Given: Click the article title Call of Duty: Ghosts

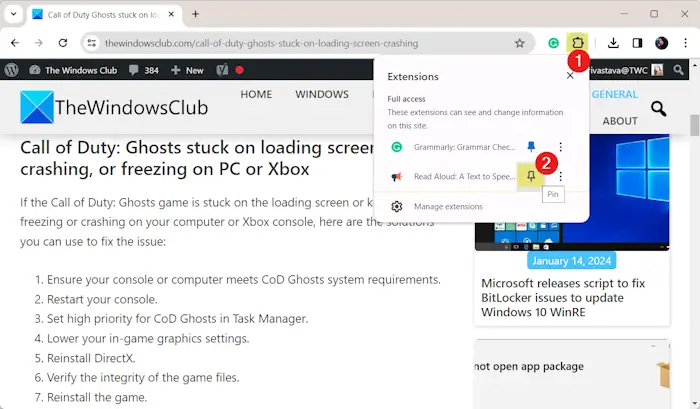Looking at the screenshot, I should pos(197,158).
